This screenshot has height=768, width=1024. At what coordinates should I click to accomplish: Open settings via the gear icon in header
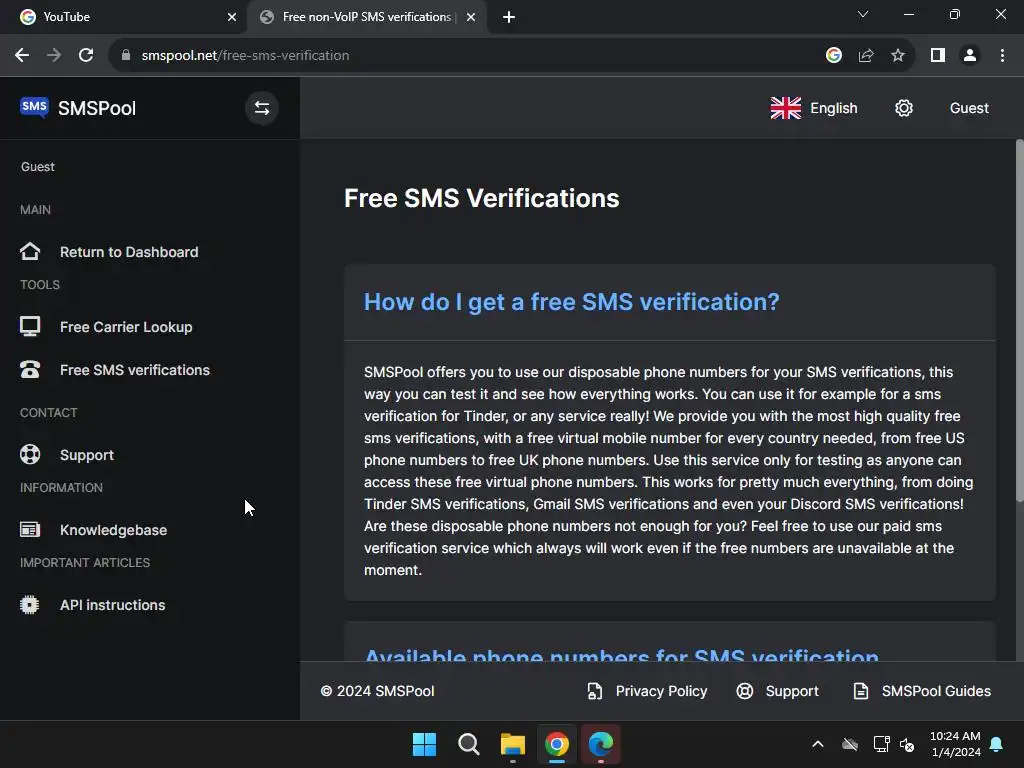pos(904,108)
